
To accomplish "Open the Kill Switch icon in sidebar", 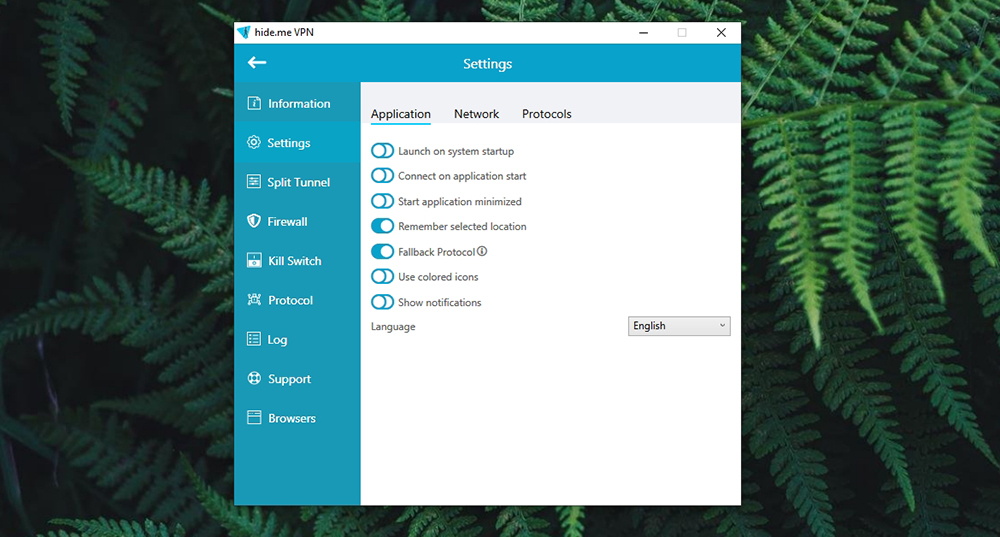I will [x=254, y=260].
